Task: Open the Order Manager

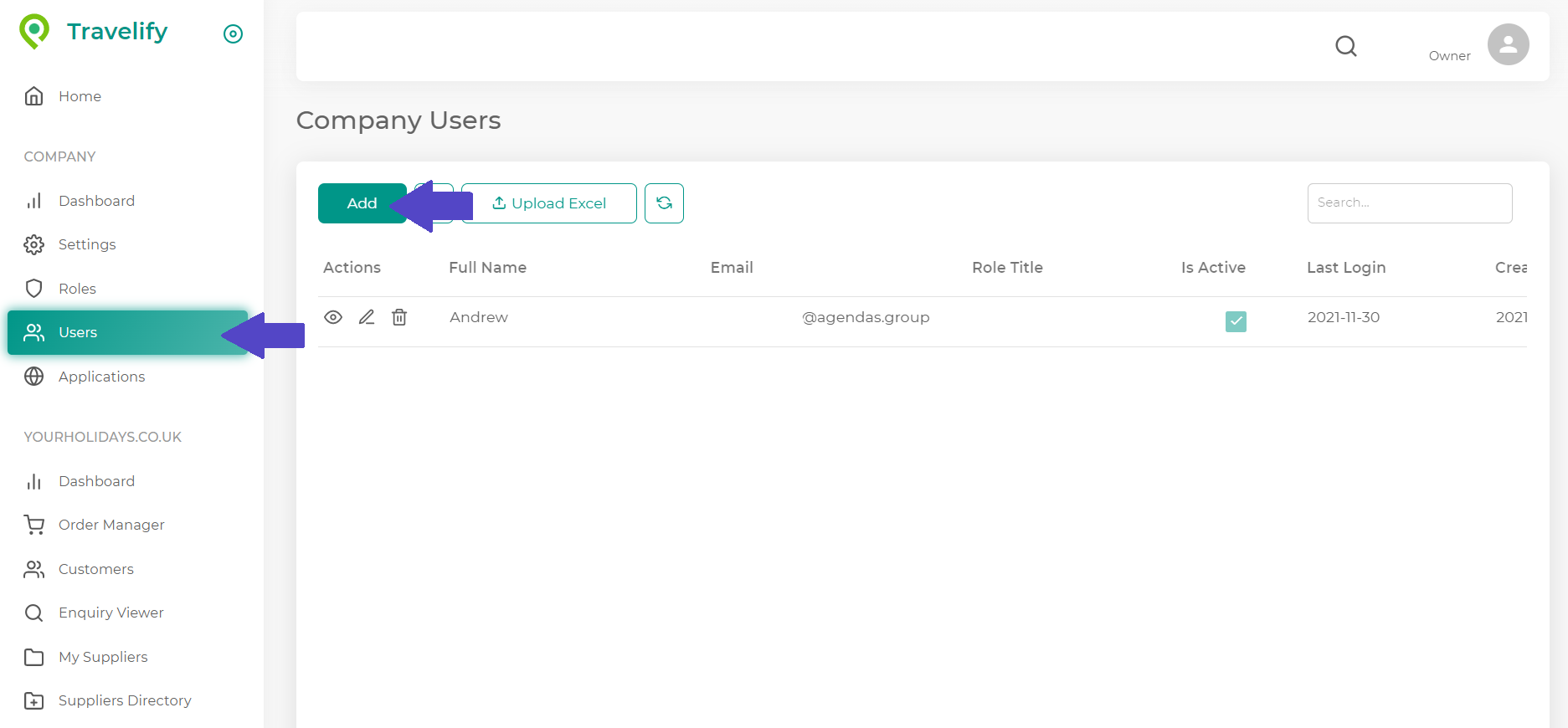Action: [x=111, y=525]
